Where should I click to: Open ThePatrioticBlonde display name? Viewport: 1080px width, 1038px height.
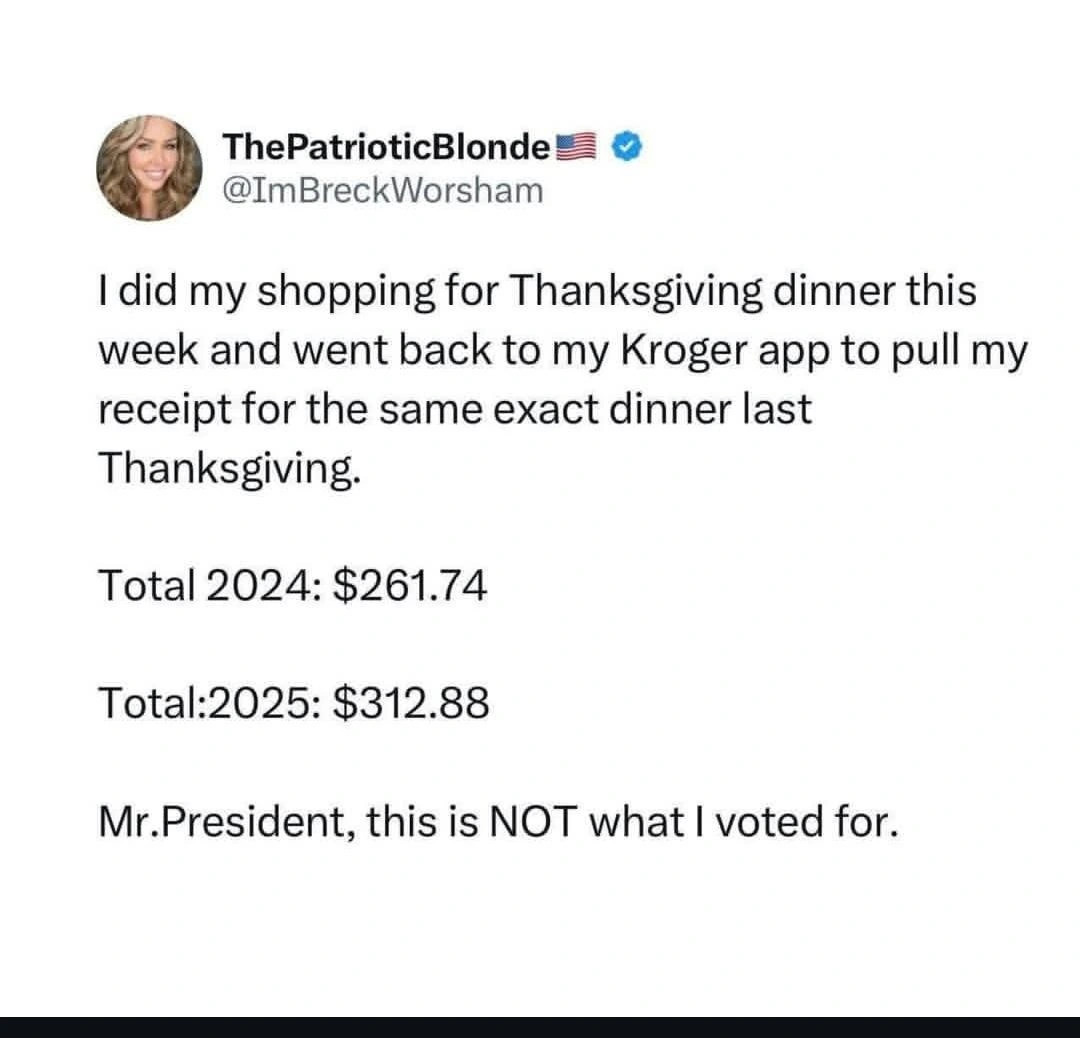pos(387,148)
